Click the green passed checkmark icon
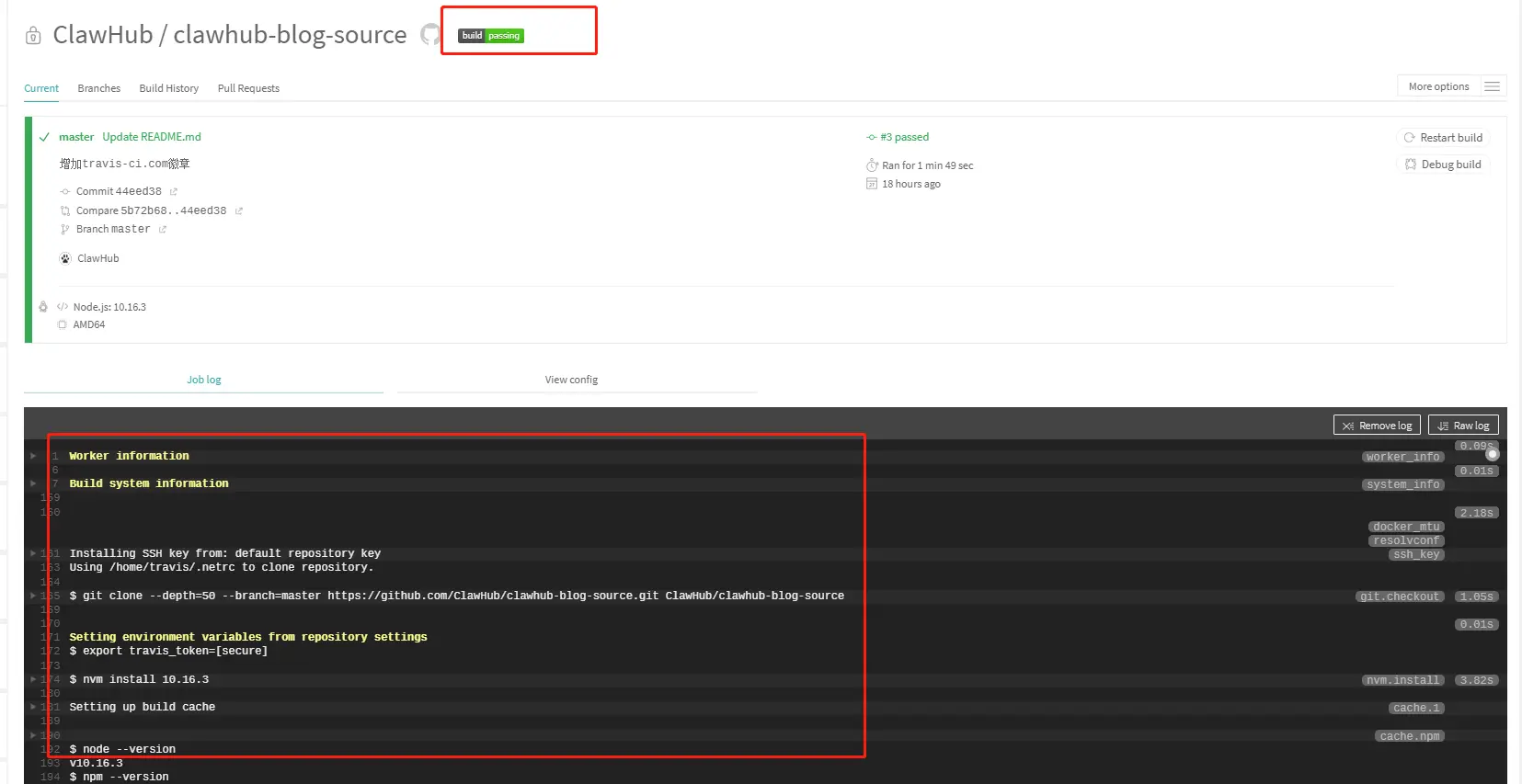The image size is (1522, 784). point(44,137)
